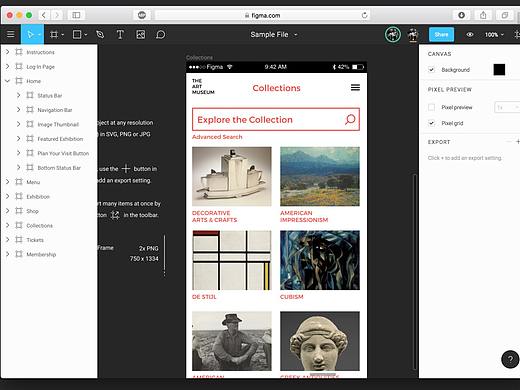Select the Frame tool
This screenshot has width=520, height=390.
pyautogui.click(x=54, y=34)
